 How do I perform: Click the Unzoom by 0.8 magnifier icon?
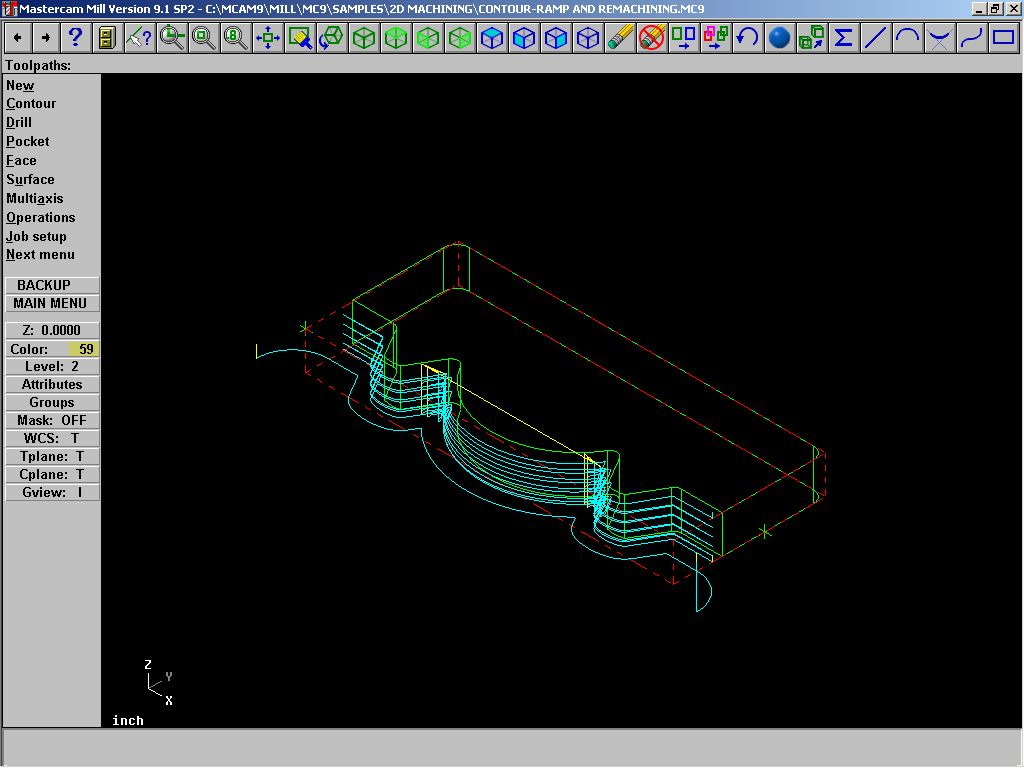[235, 38]
